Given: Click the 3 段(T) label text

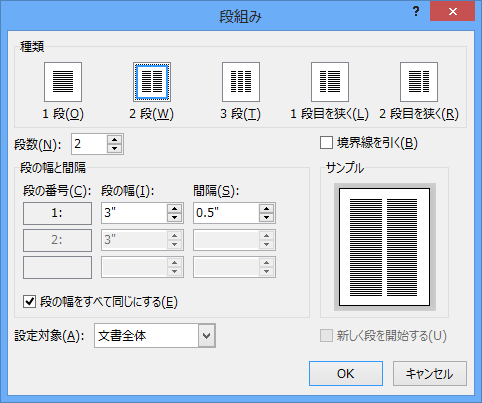Looking at the screenshot, I should coord(240,114).
